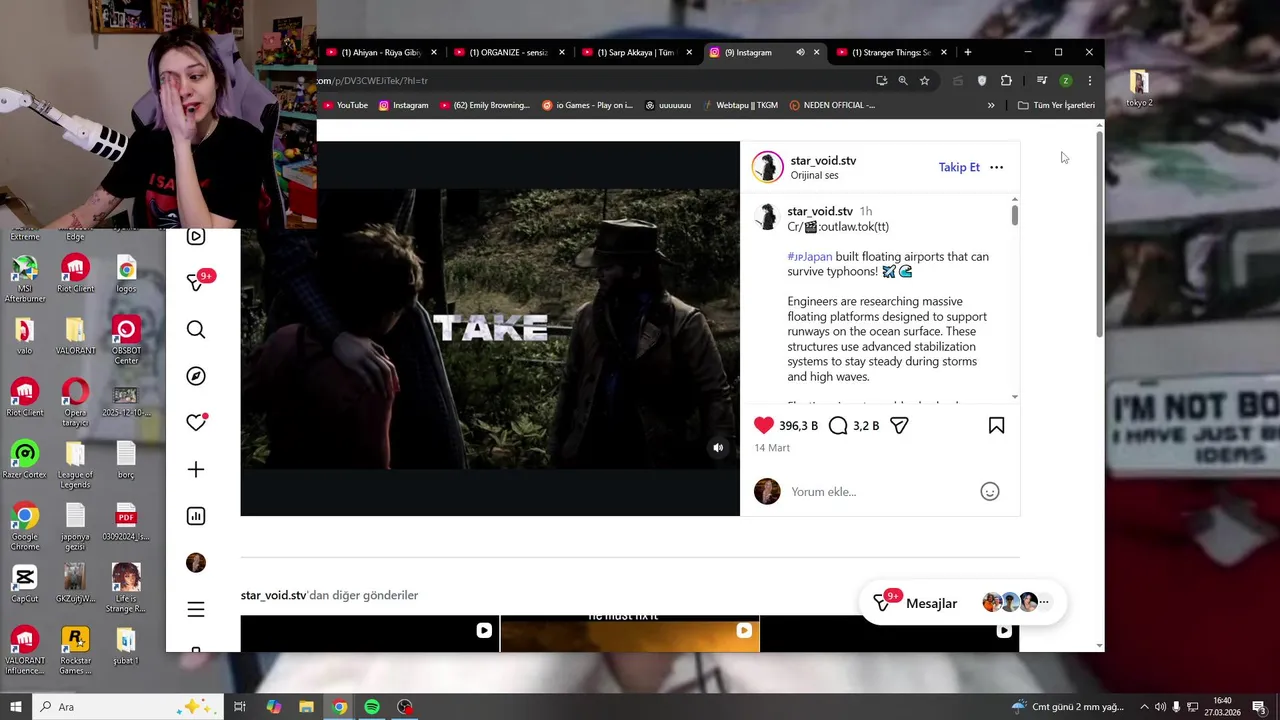Open the Windows Start button

tap(15, 707)
